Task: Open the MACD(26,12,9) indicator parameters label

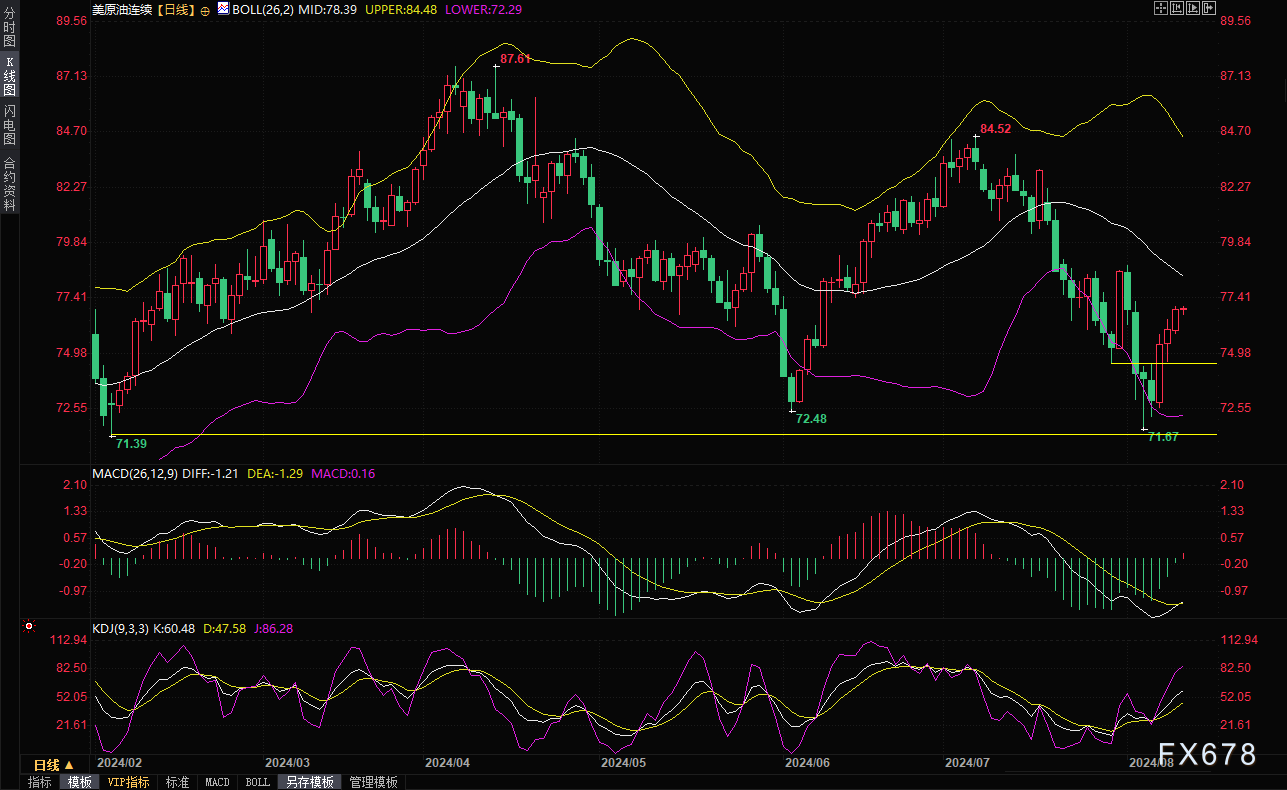Action: pyautogui.click(x=134, y=473)
